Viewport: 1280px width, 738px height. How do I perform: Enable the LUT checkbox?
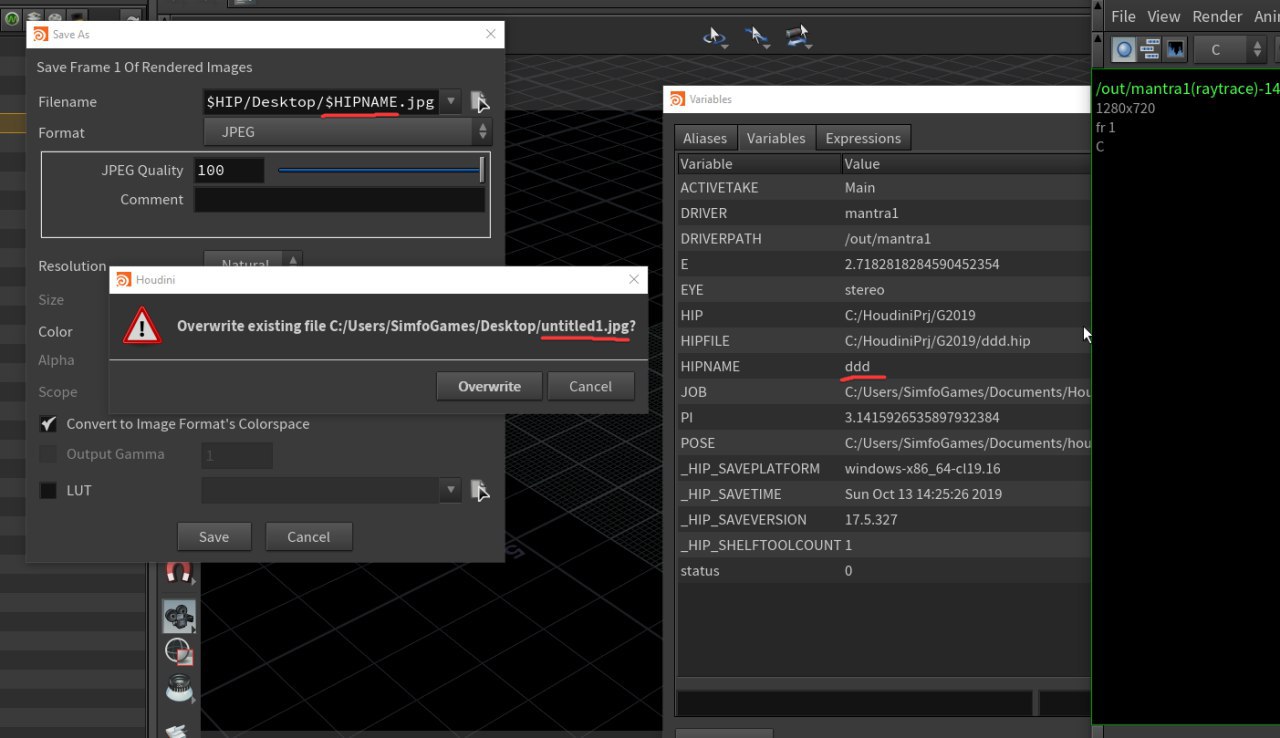(48, 490)
